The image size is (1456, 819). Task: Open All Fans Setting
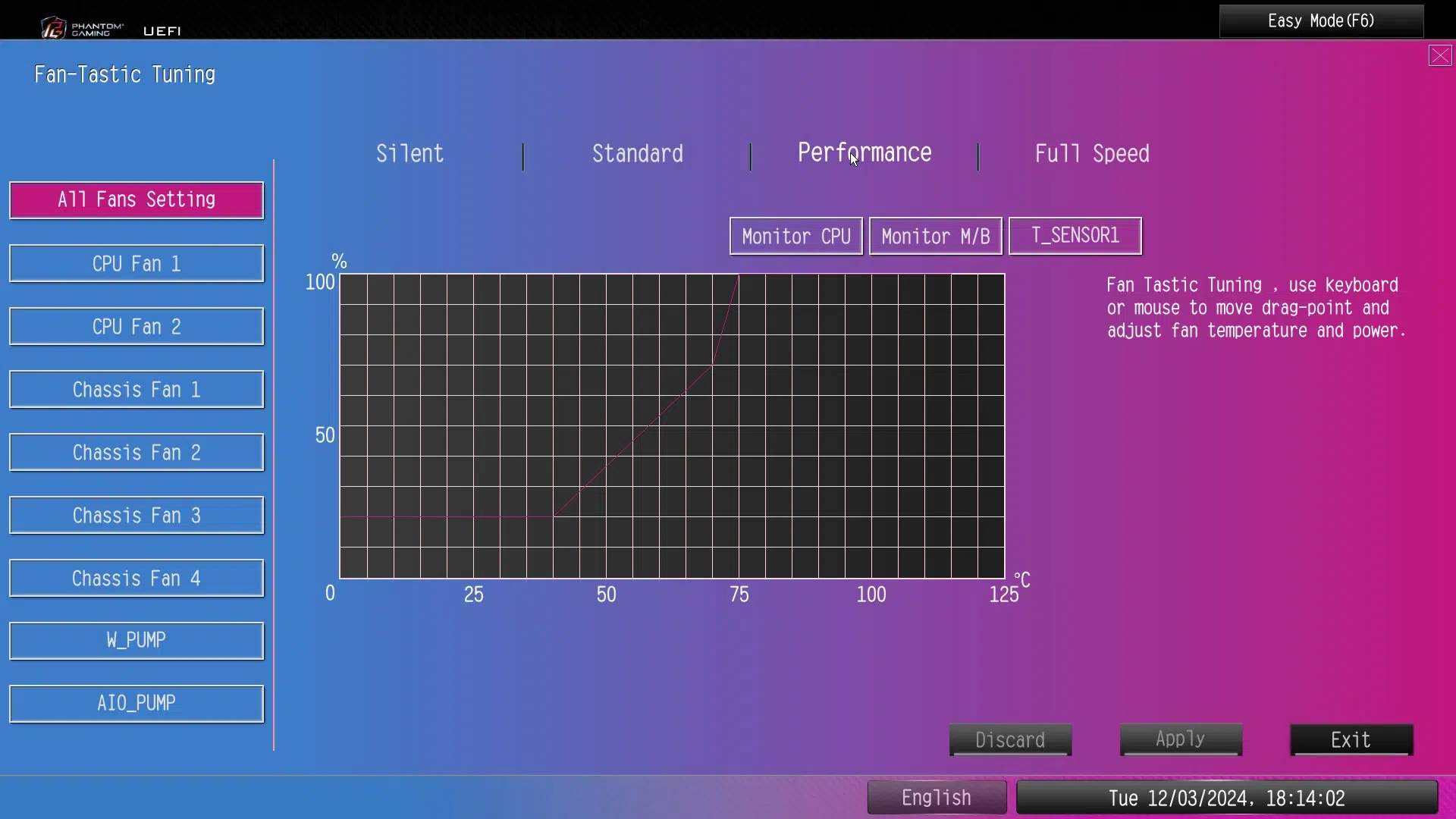point(136,200)
